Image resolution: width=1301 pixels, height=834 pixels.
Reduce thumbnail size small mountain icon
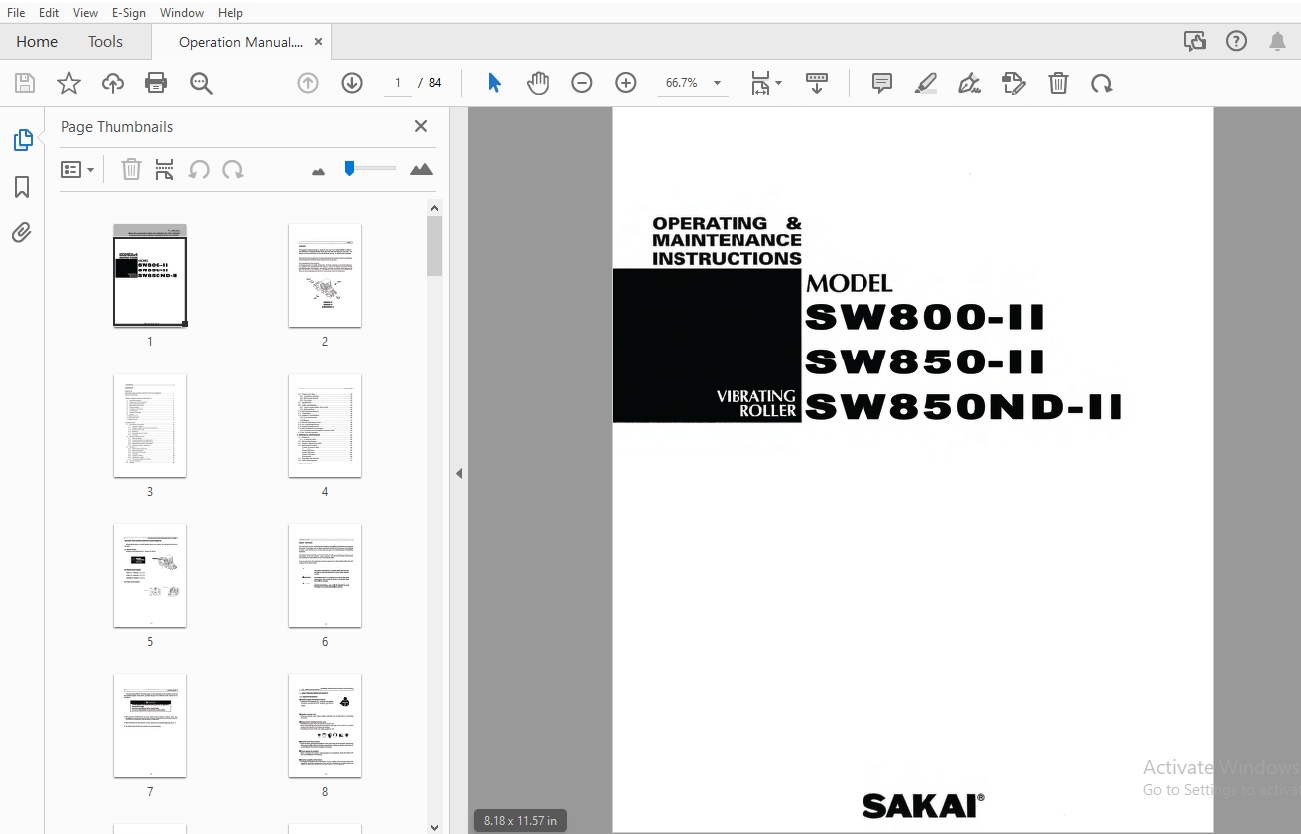click(319, 171)
